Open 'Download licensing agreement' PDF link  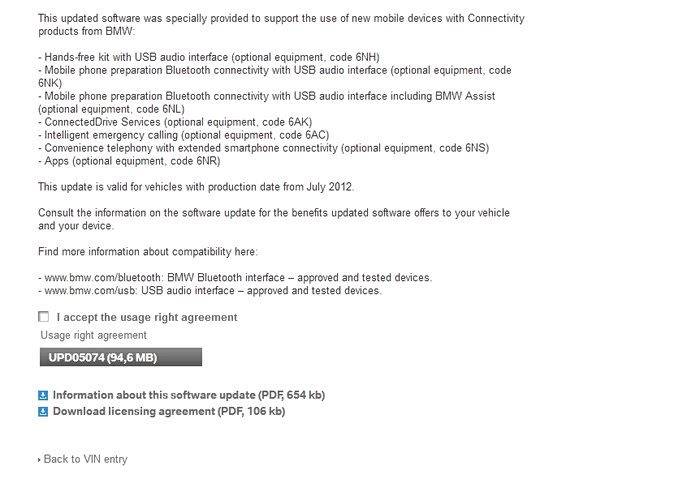tap(168, 411)
